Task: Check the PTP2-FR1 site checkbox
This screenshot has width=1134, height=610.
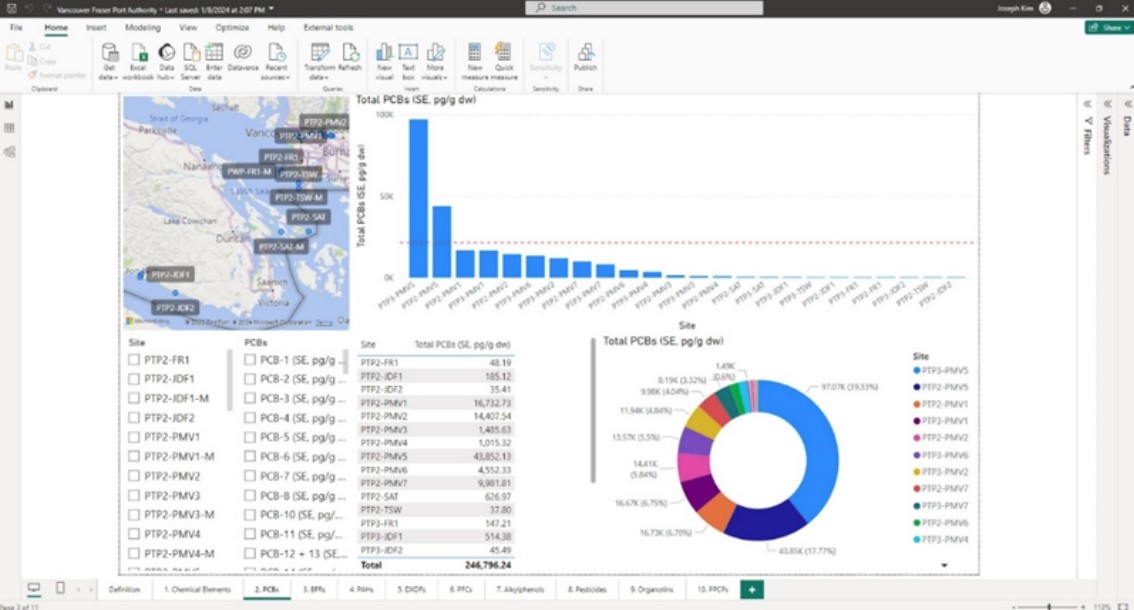Action: (x=134, y=360)
